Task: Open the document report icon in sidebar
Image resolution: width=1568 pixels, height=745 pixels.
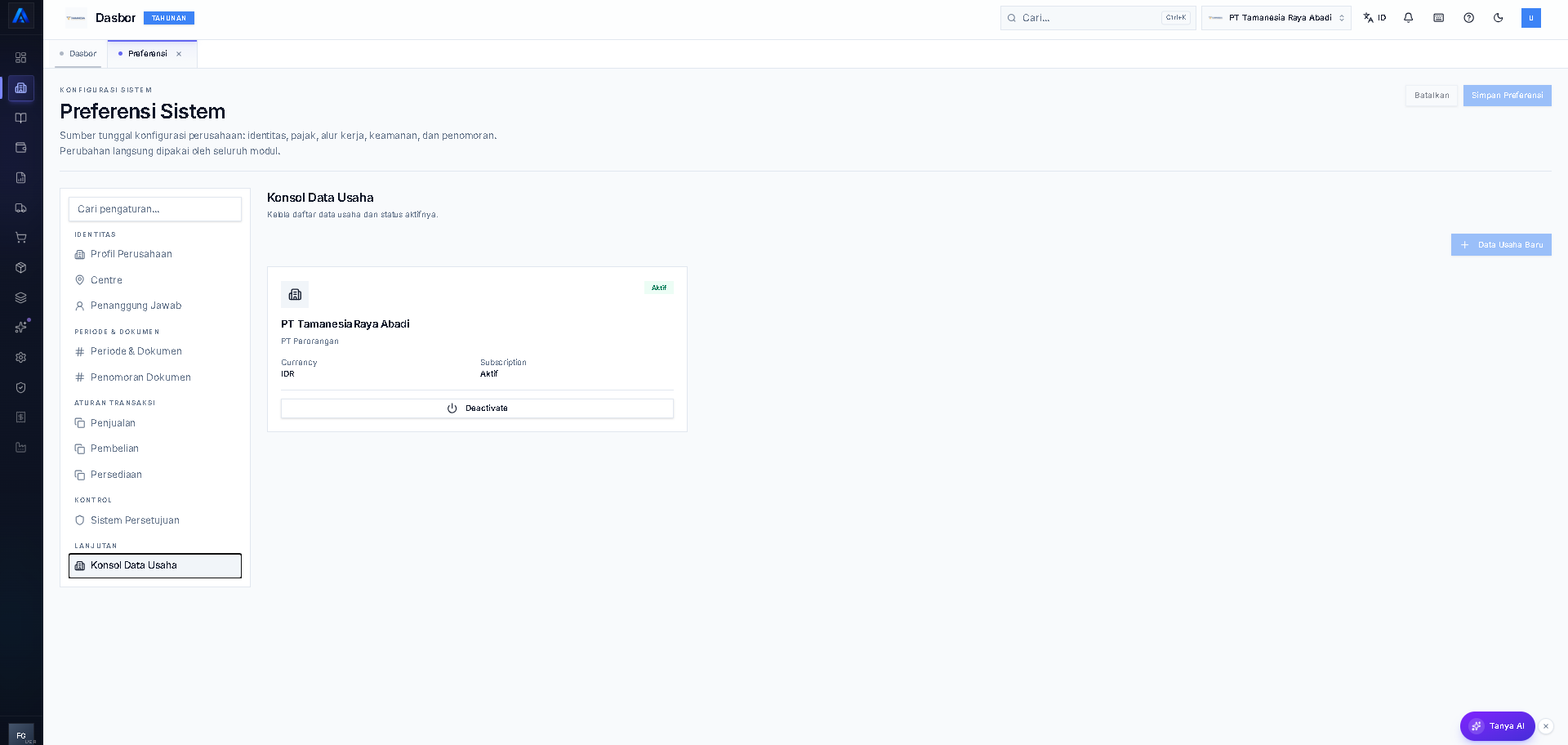Action: (x=21, y=178)
